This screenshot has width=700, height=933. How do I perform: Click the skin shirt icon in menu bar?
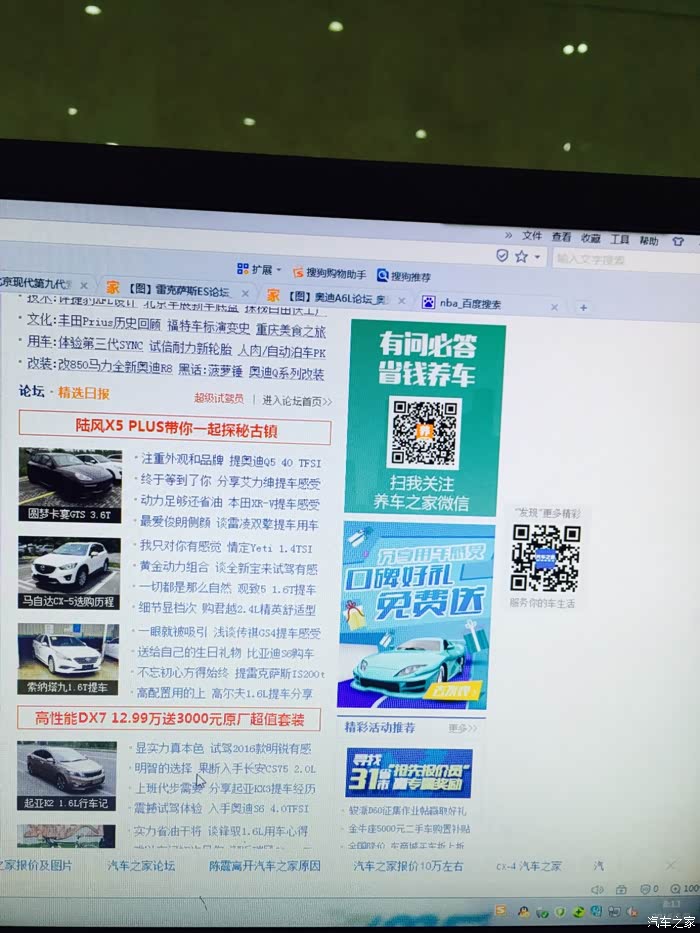677,241
